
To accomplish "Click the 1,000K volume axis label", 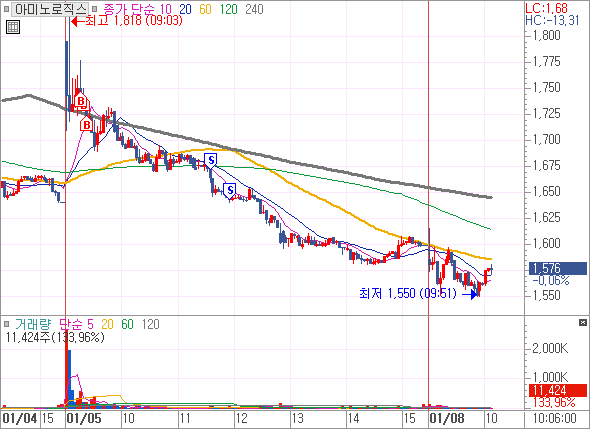I will [550, 377].
